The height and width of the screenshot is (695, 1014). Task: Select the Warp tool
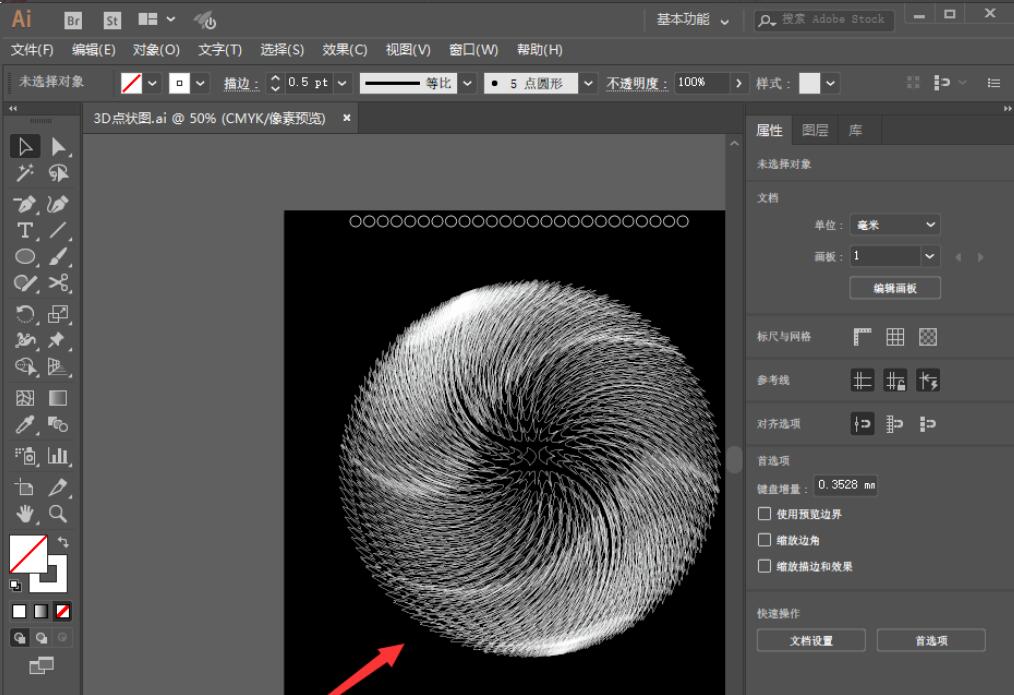pos(25,340)
